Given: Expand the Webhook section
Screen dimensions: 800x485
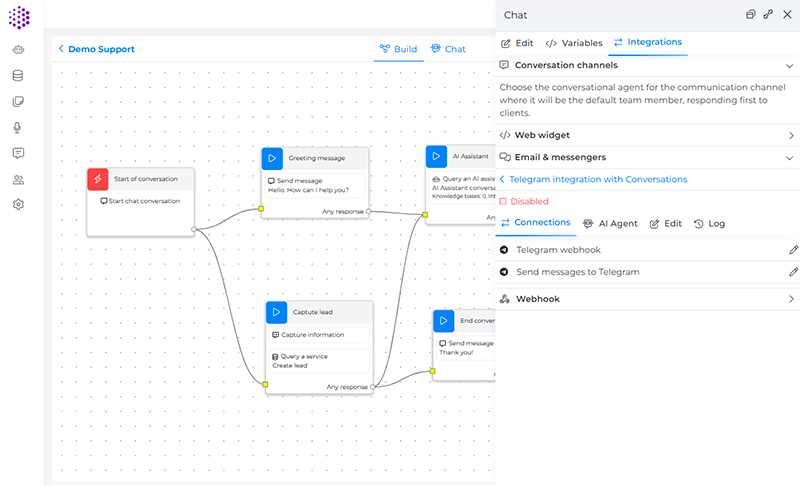Looking at the screenshot, I should click(x=789, y=298).
